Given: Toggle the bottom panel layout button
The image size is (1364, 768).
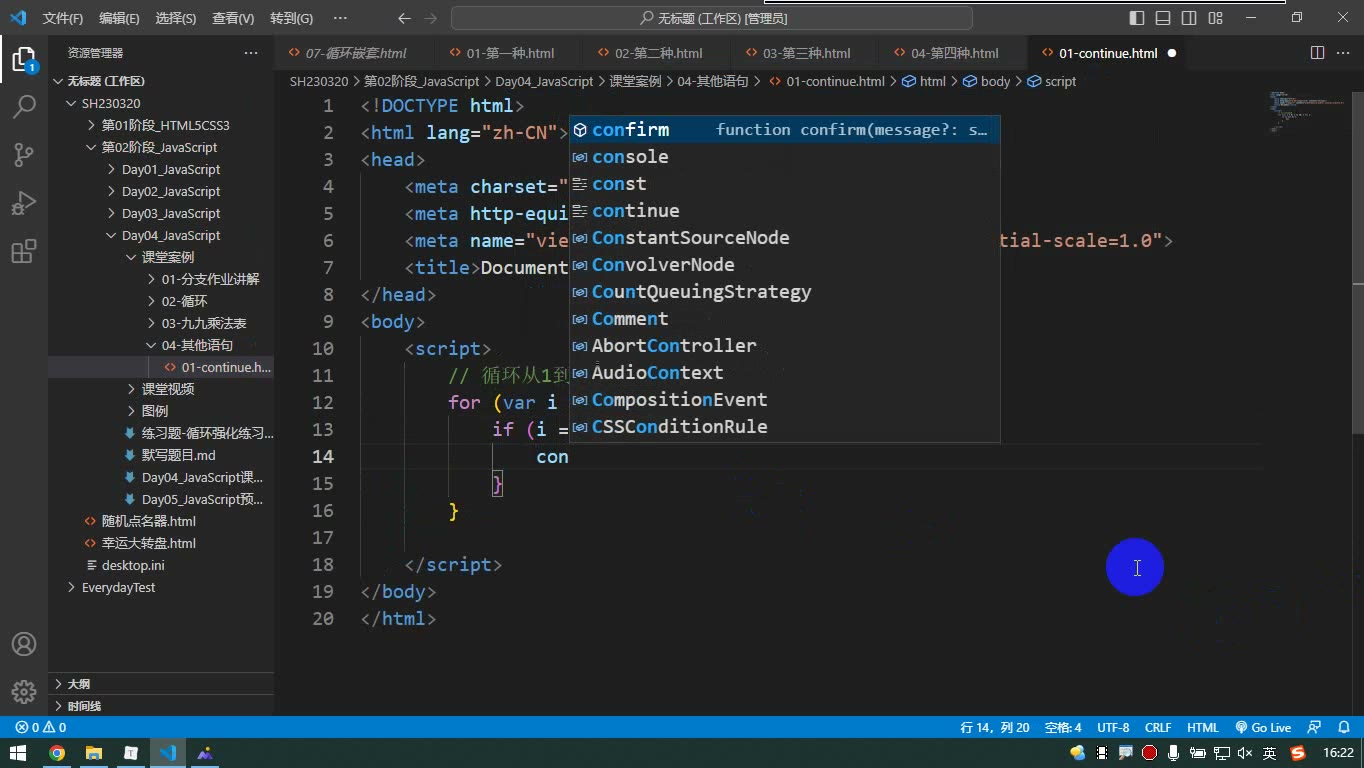Looking at the screenshot, I should 1163,18.
